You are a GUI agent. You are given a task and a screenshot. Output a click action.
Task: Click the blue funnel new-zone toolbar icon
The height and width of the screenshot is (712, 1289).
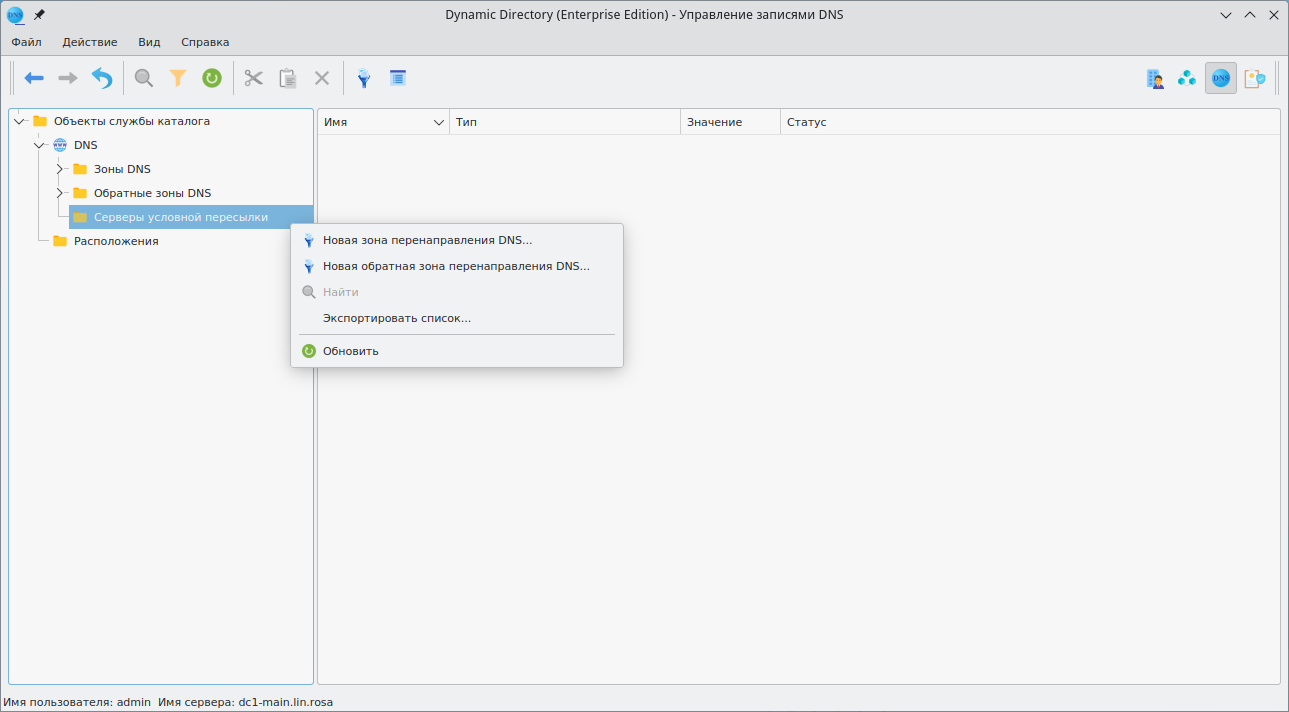[364, 78]
